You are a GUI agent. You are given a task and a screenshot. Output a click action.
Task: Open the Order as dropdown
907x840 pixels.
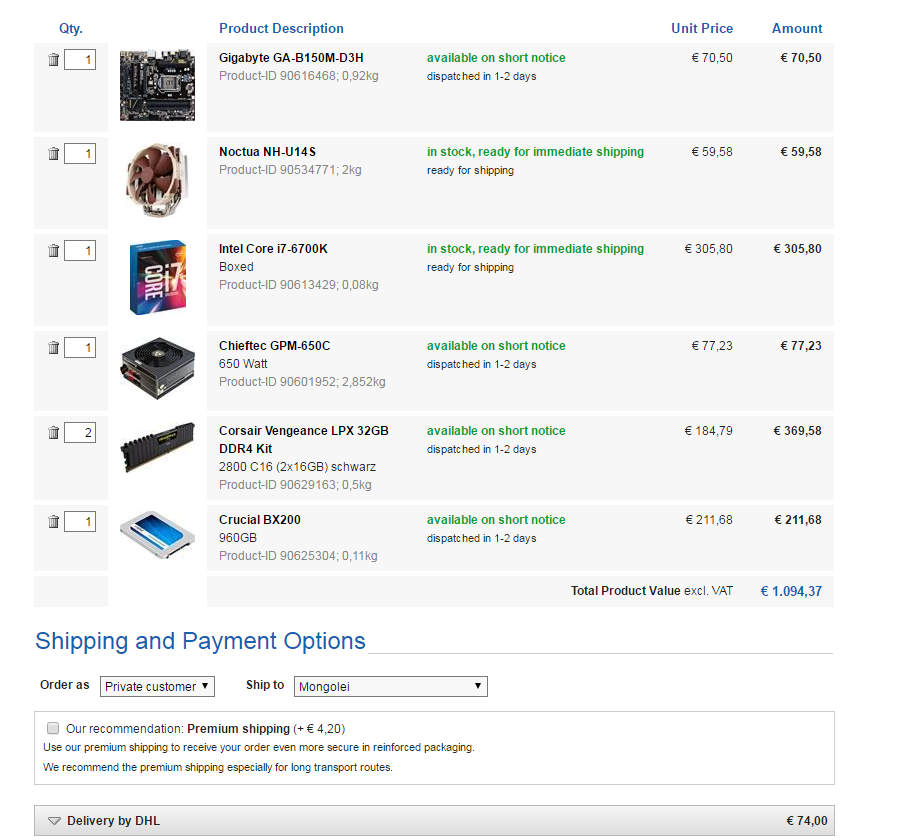coord(157,687)
